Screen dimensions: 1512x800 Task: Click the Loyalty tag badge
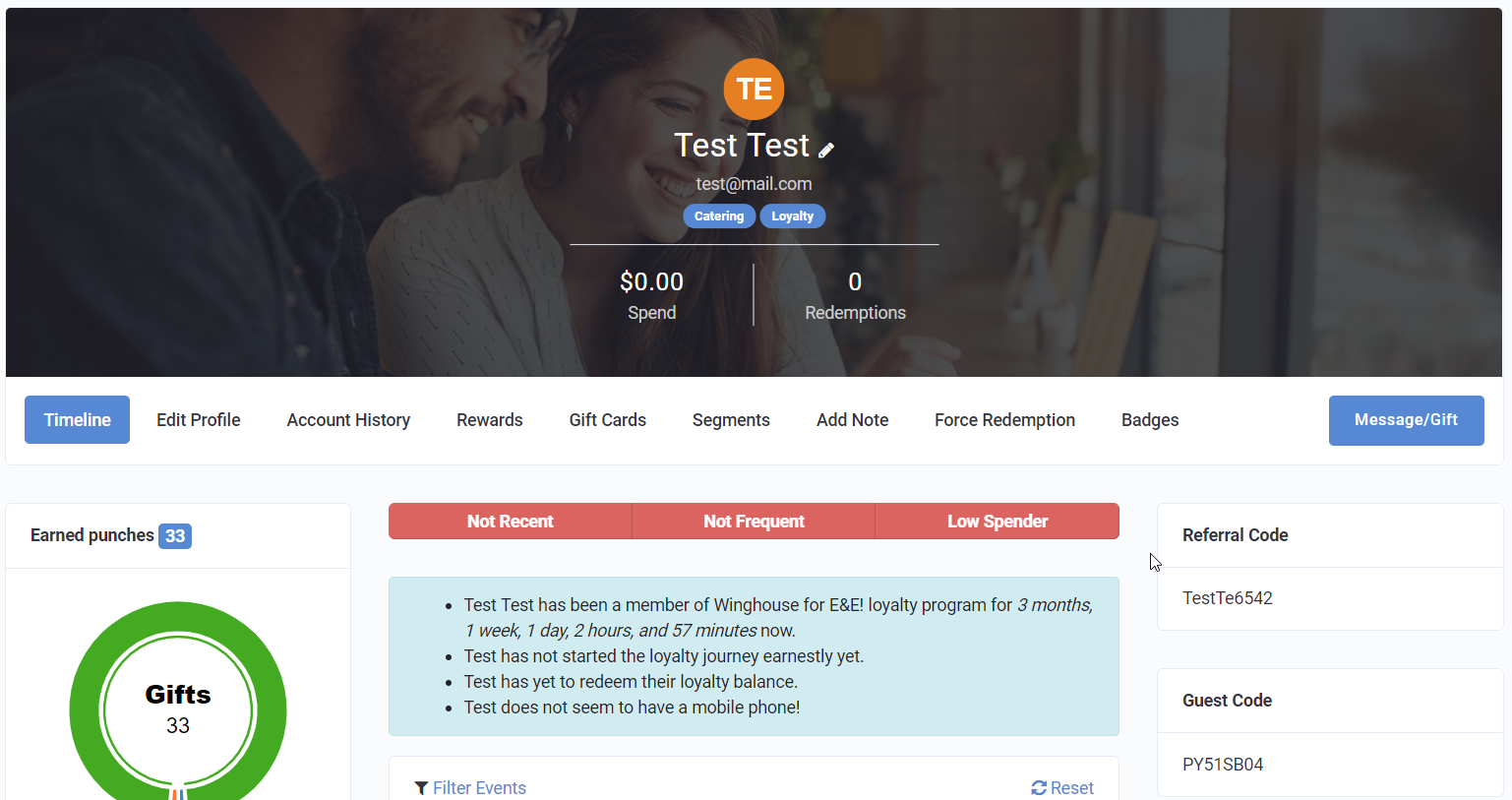793,216
